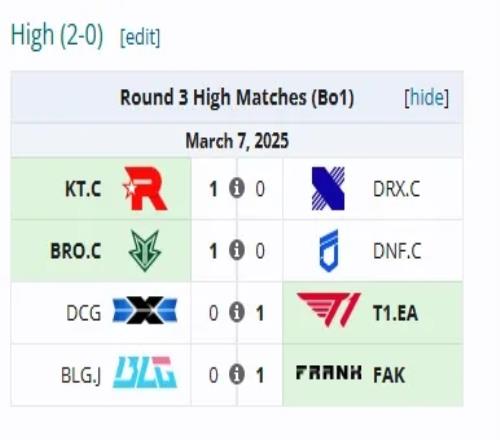Open the T1.EA team name
500x440 pixels.
click(x=395, y=313)
